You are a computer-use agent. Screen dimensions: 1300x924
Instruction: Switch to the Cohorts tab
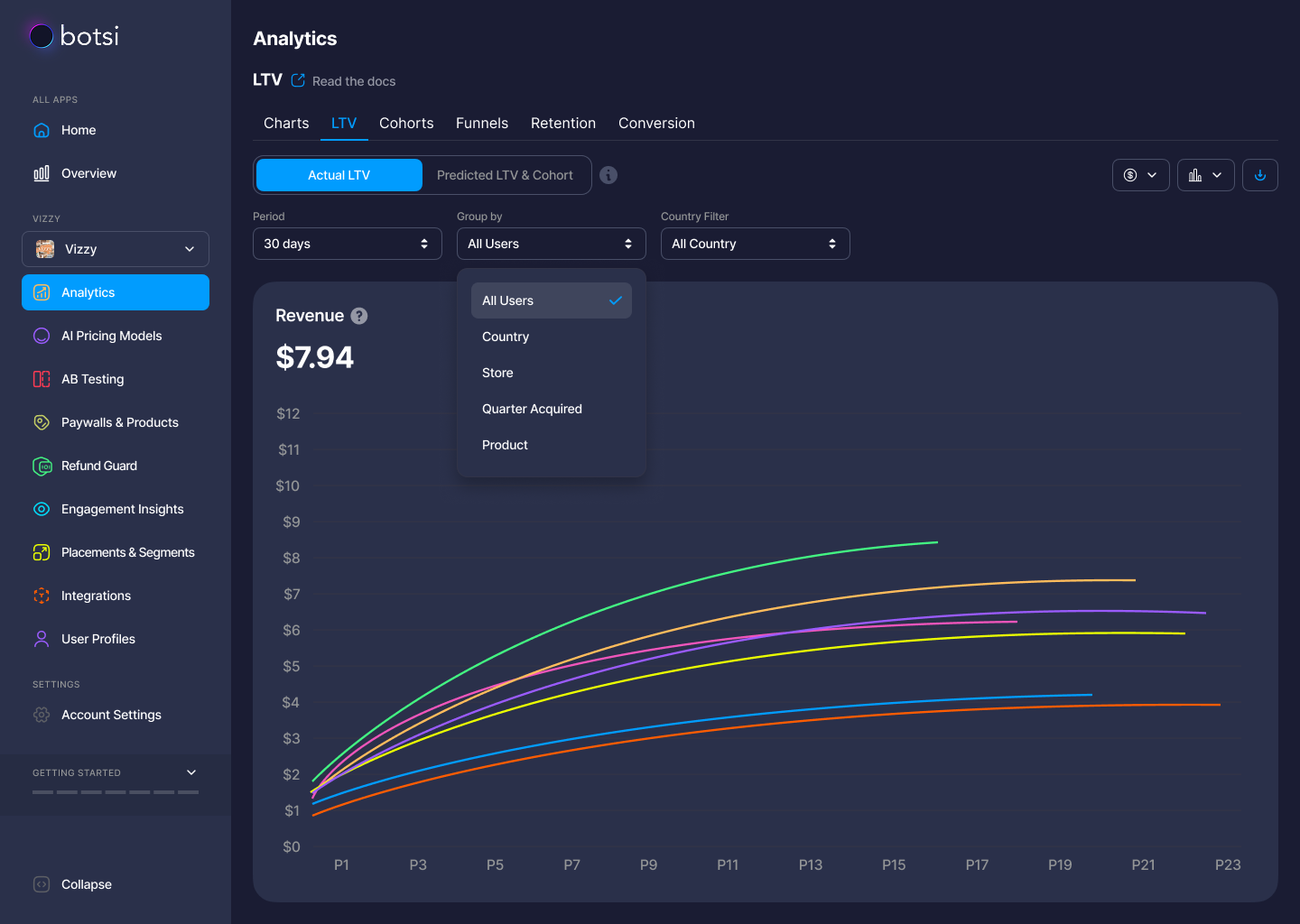tap(406, 123)
